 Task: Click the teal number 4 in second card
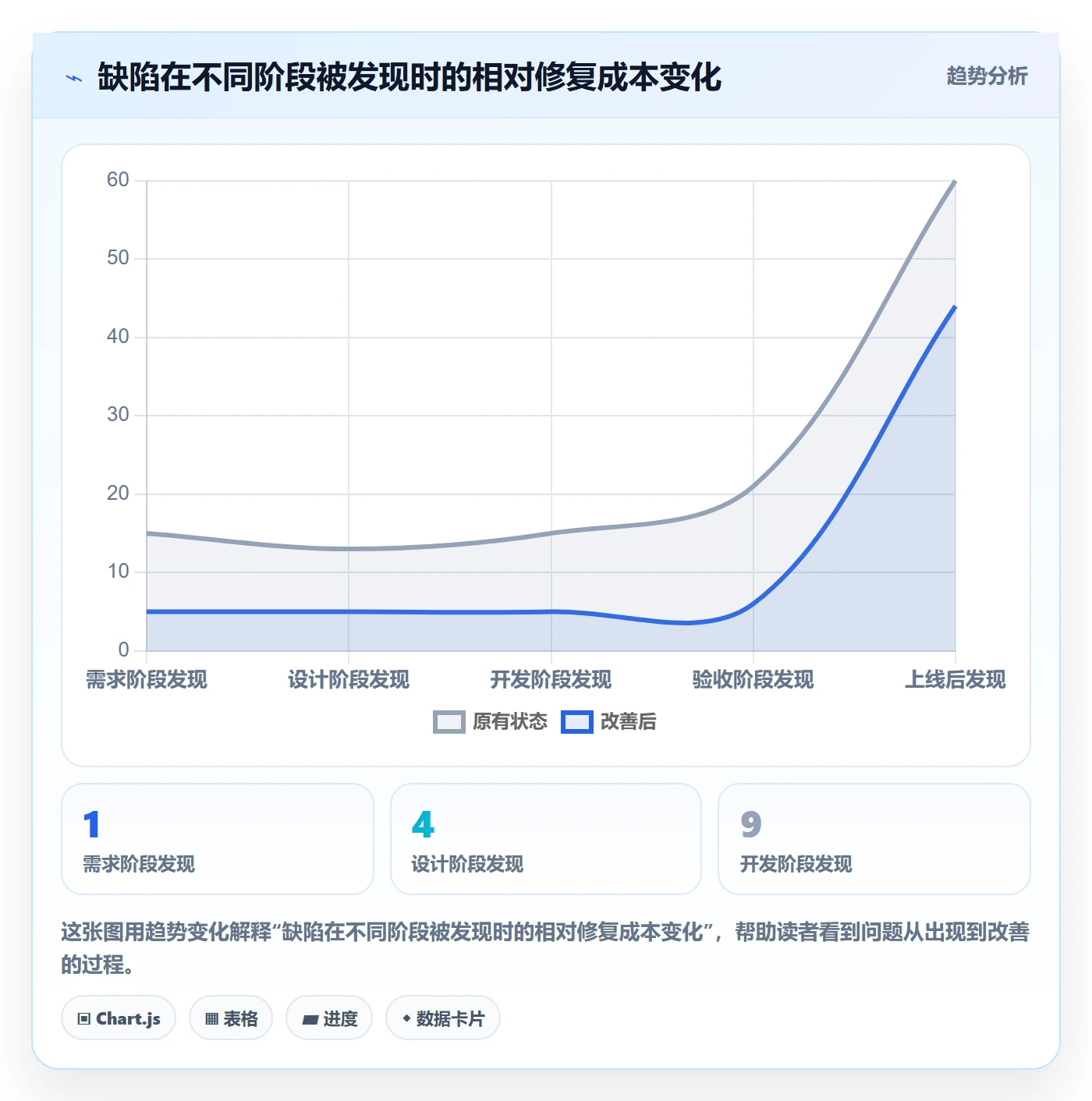423,825
